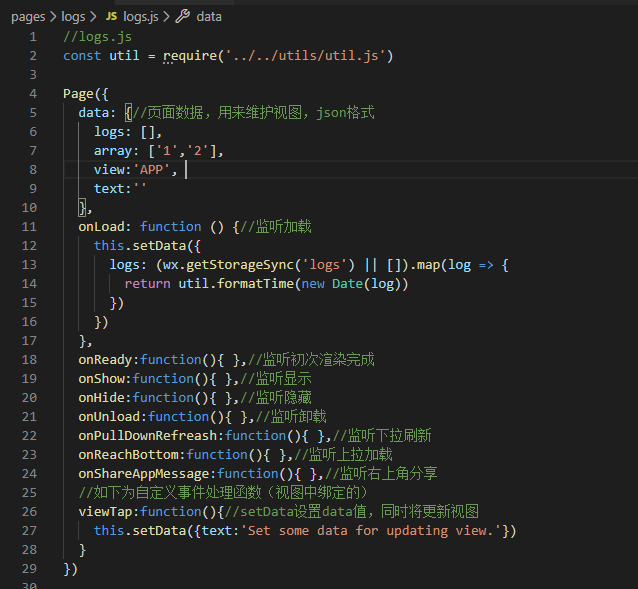Image resolution: width=638 pixels, height=589 pixels.
Task: Click 'wx.getStorageSync' on line 13
Action: pyautogui.click(x=228, y=265)
